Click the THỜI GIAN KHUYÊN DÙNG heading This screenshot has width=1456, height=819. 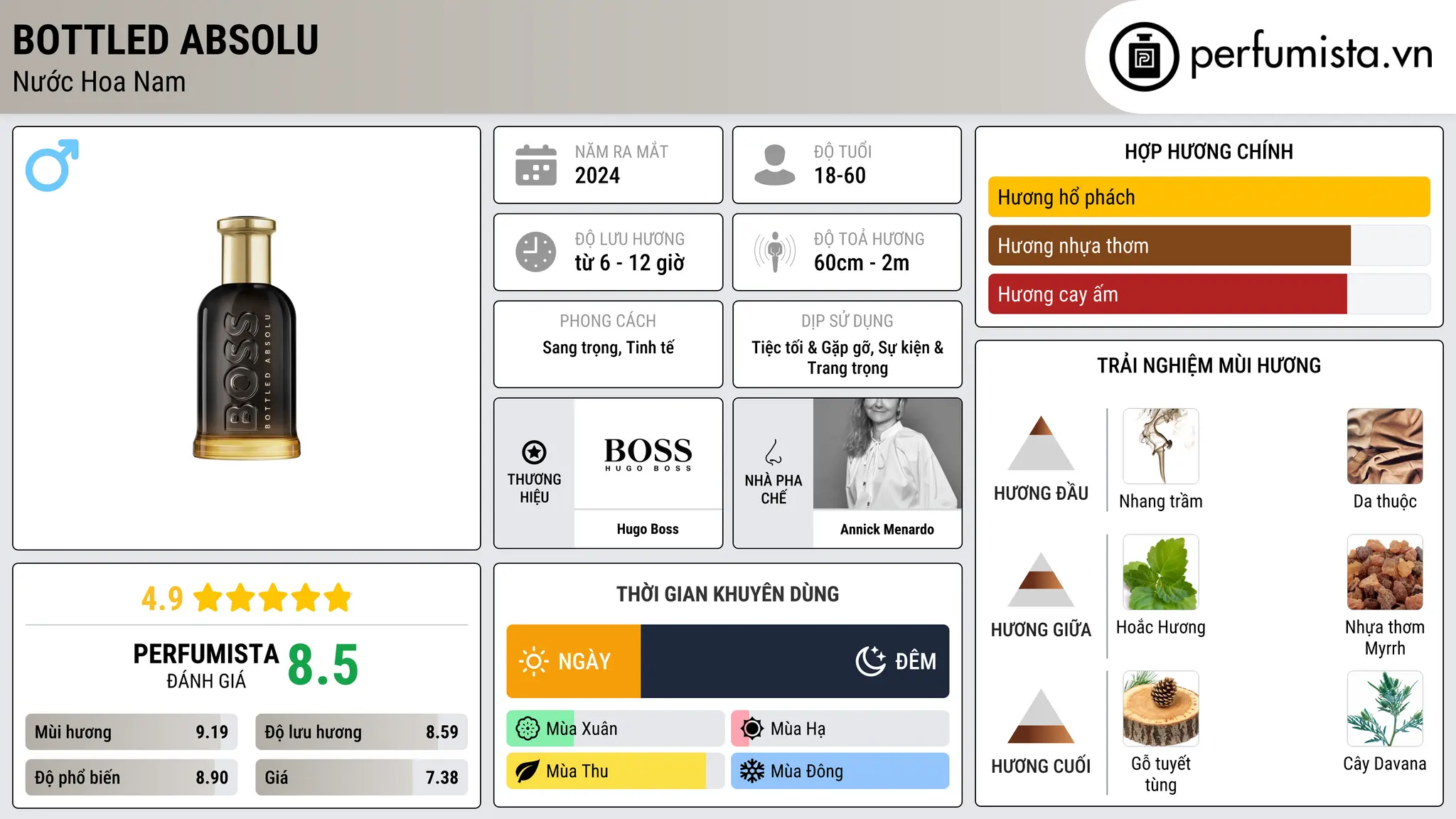pyautogui.click(x=727, y=594)
